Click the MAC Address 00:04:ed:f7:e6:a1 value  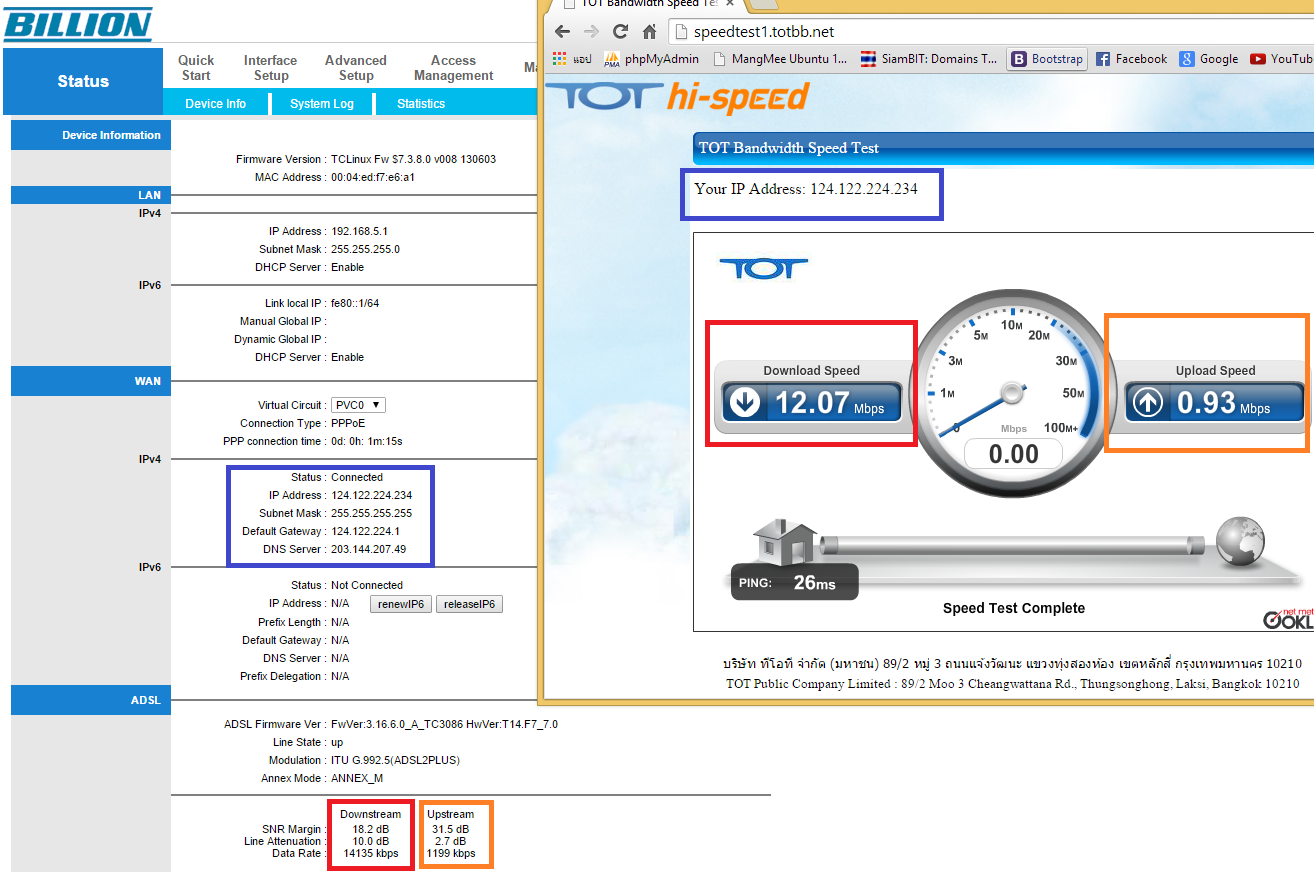(x=373, y=177)
